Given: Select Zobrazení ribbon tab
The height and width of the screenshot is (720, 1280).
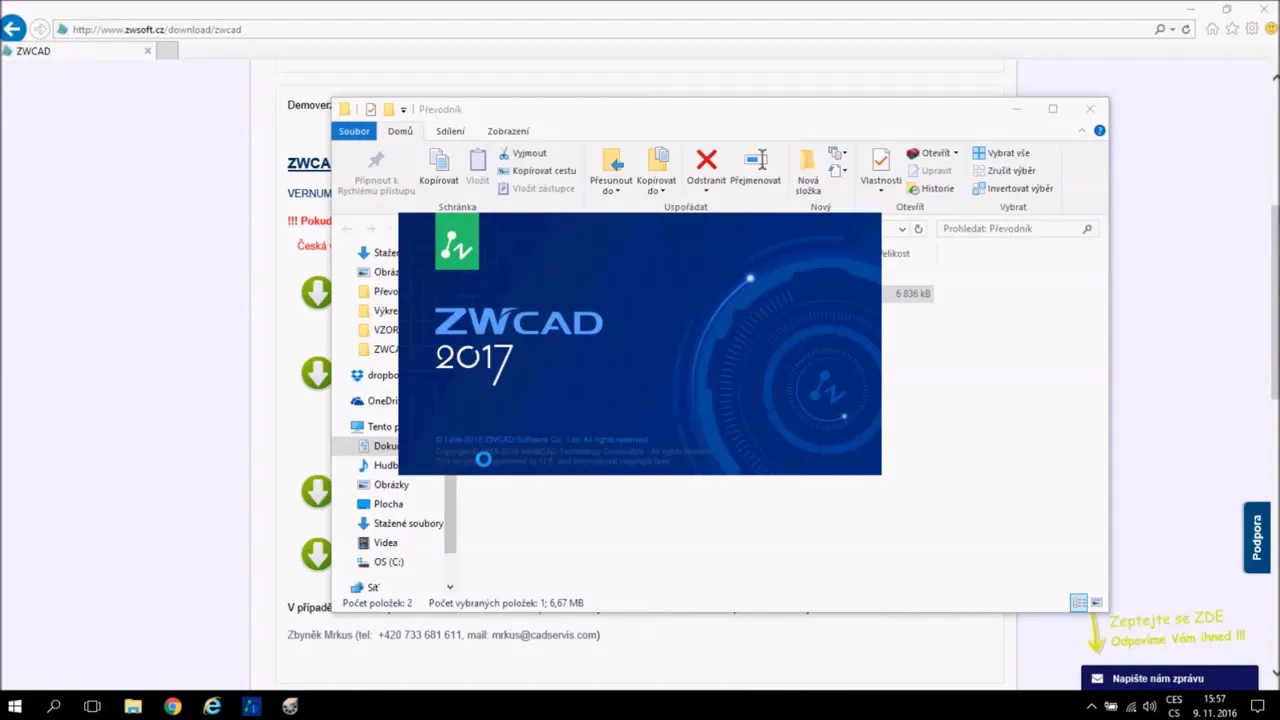Looking at the screenshot, I should point(508,131).
